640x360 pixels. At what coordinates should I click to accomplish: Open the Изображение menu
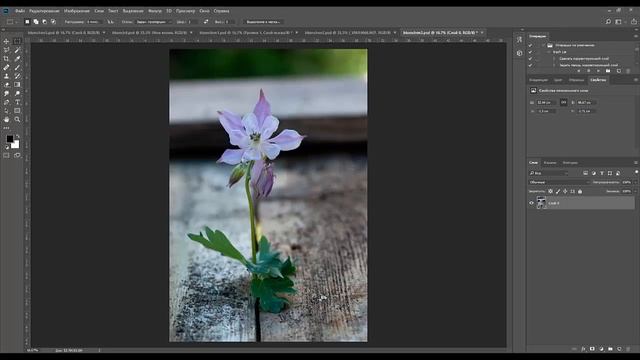click(77, 11)
